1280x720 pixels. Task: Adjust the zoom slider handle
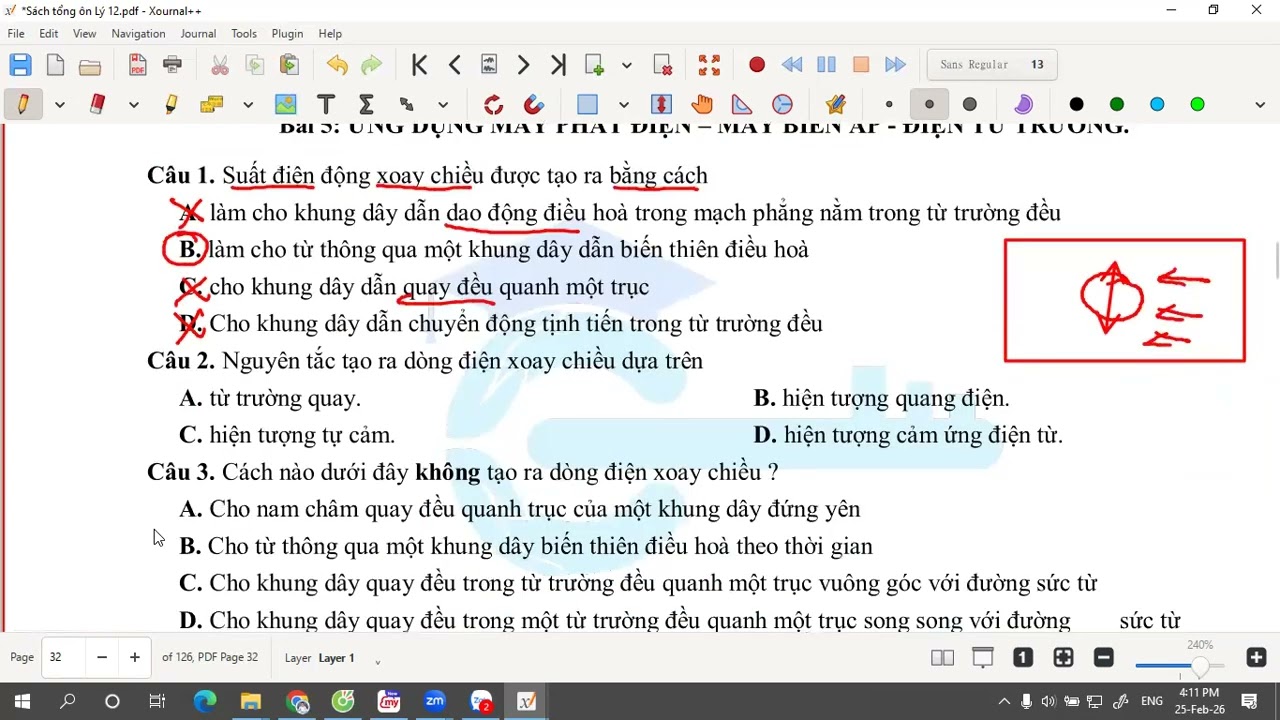coord(1200,666)
